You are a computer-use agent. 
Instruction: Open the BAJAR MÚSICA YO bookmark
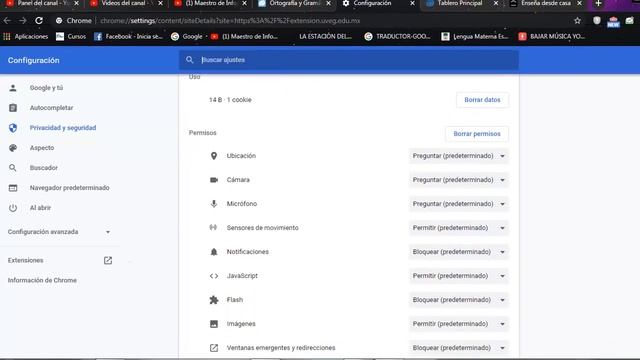pyautogui.click(x=551, y=36)
